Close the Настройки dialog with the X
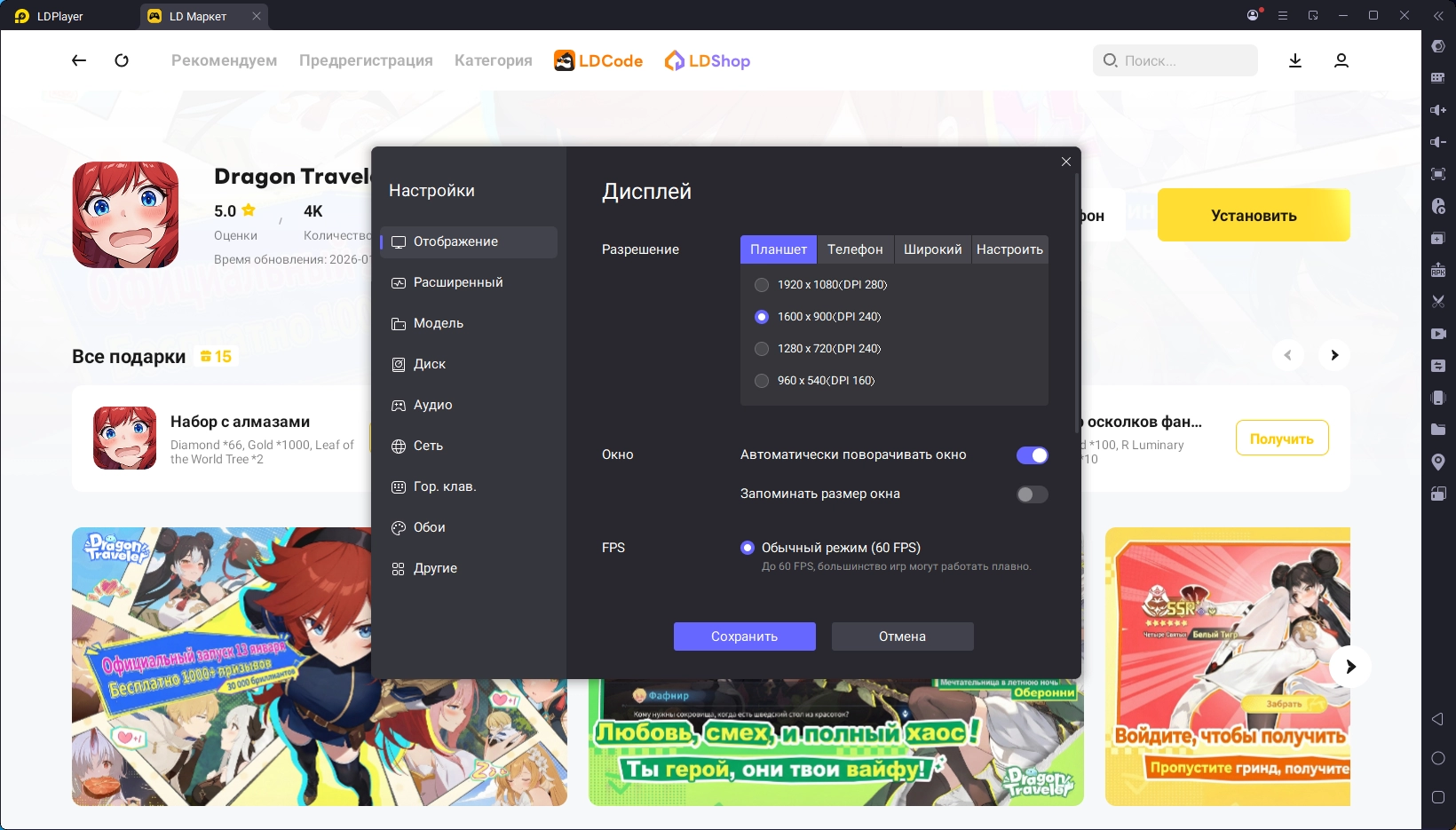1456x830 pixels. [1066, 162]
